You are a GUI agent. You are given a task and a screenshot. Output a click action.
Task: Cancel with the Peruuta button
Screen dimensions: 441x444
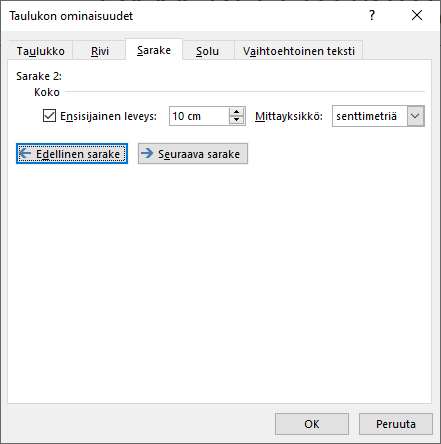[396, 424]
